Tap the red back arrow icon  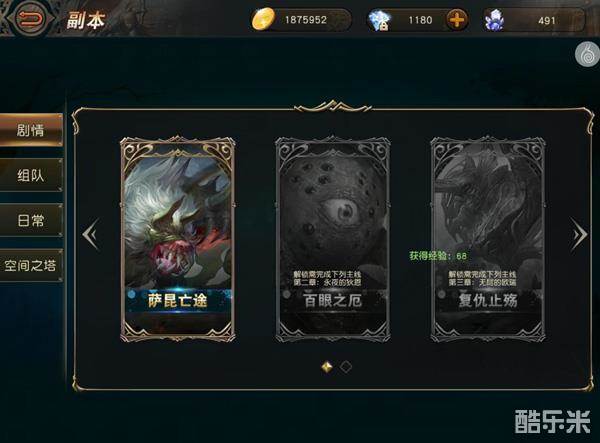coord(30,18)
